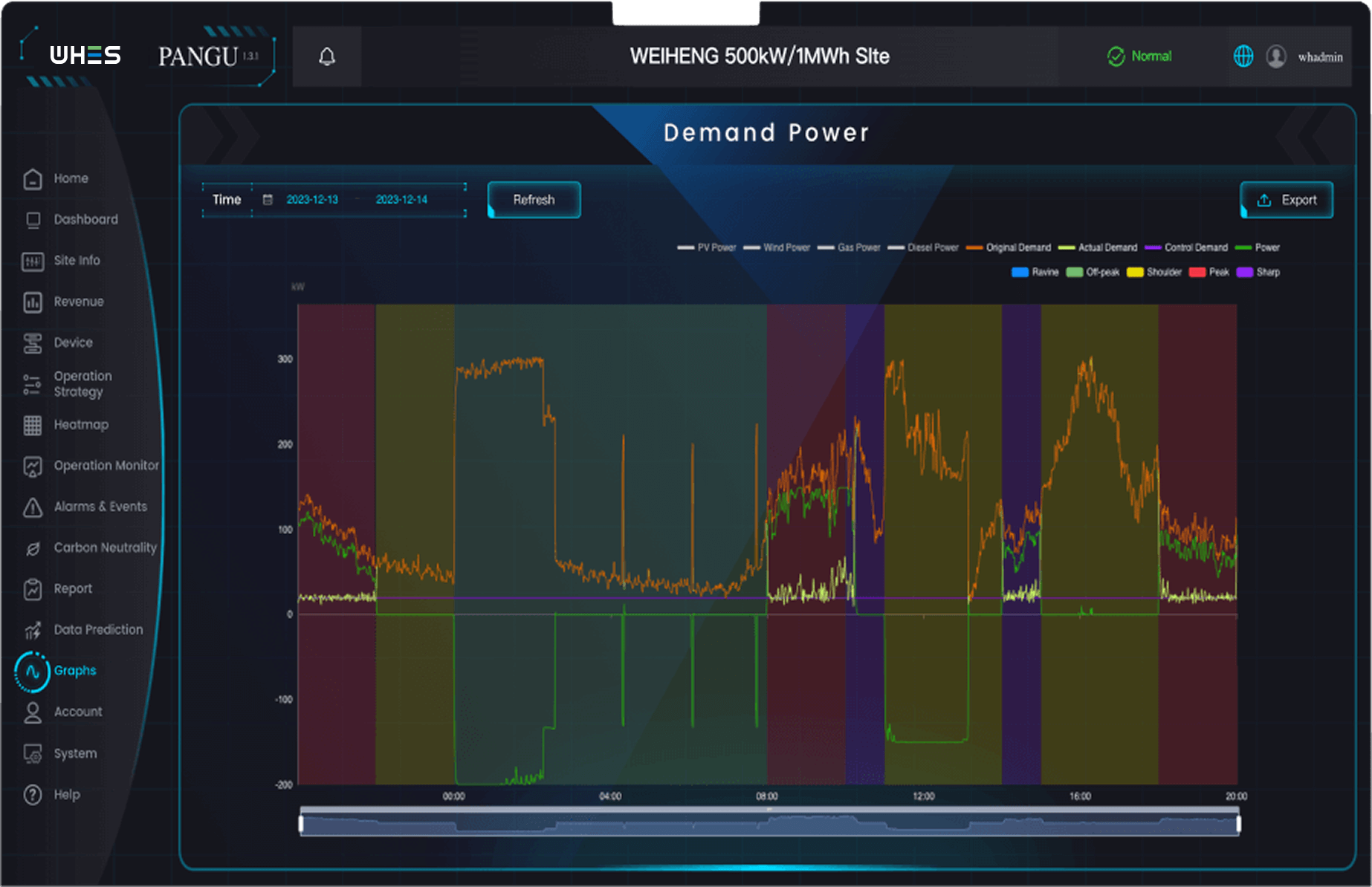Image resolution: width=1372 pixels, height=887 pixels.
Task: Open the Dashboard menu item
Action: (85, 219)
